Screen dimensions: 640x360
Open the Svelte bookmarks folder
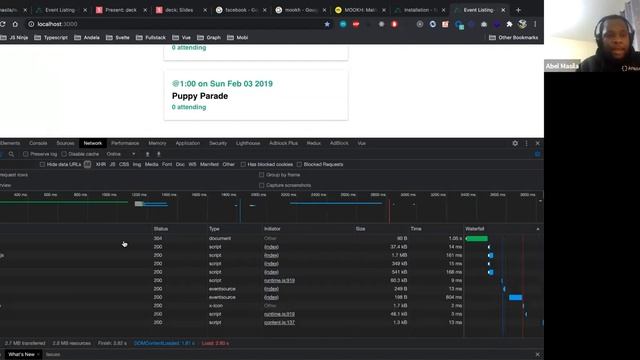[118, 38]
